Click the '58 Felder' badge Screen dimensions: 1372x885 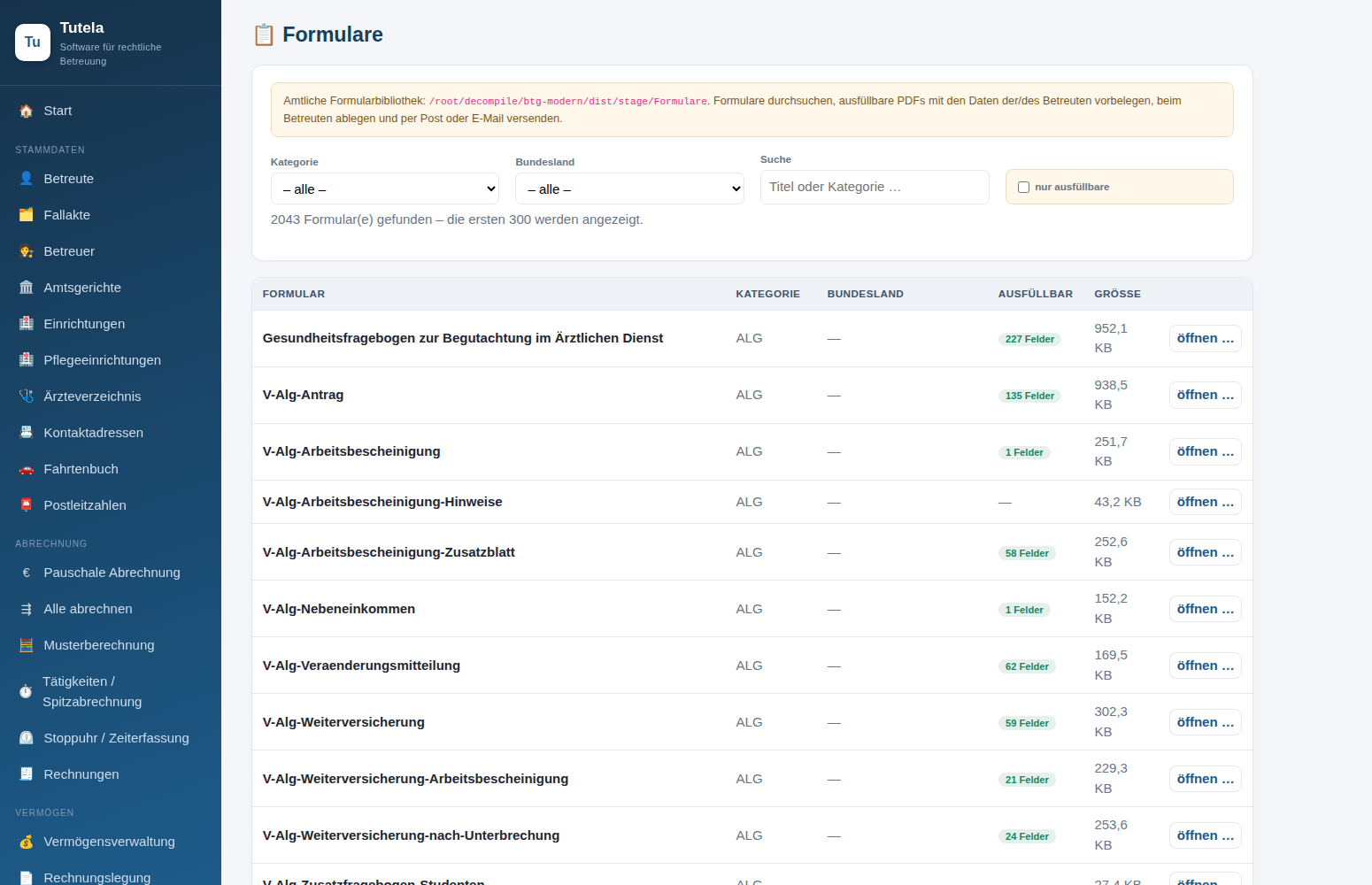(1027, 553)
